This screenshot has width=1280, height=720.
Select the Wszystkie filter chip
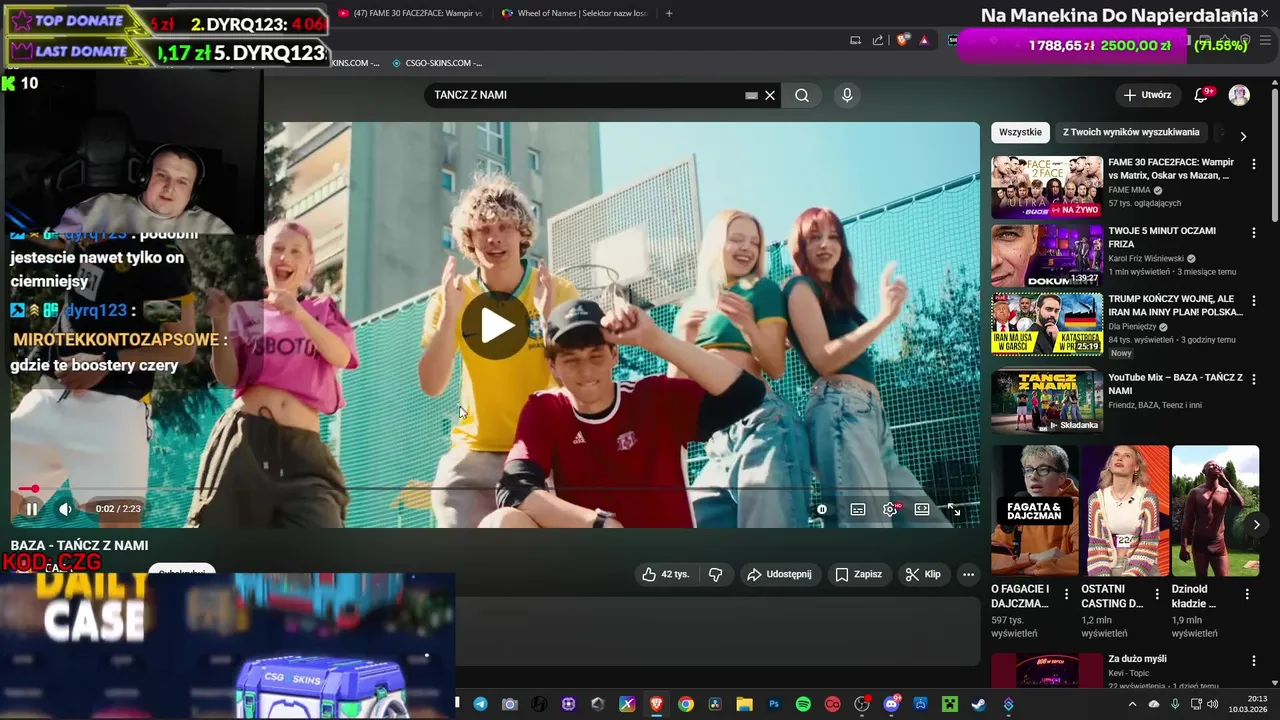tap(1020, 132)
